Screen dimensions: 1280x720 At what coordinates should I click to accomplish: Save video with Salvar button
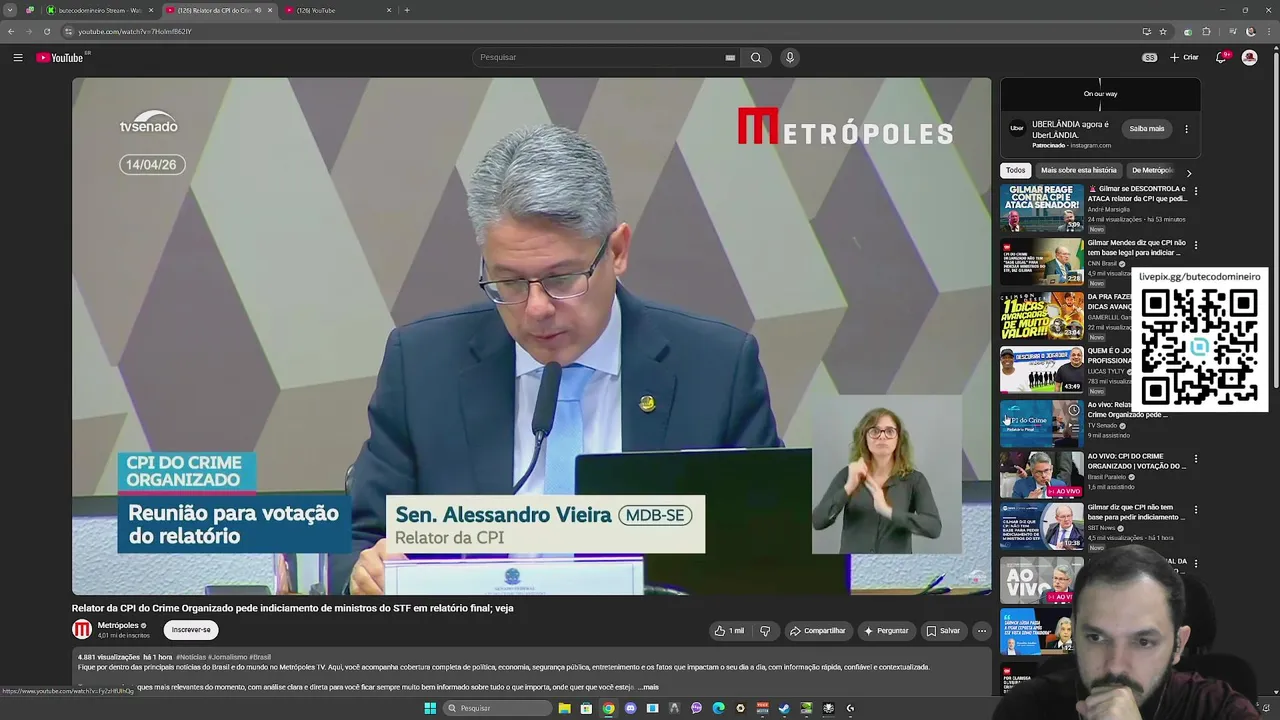tap(943, 631)
